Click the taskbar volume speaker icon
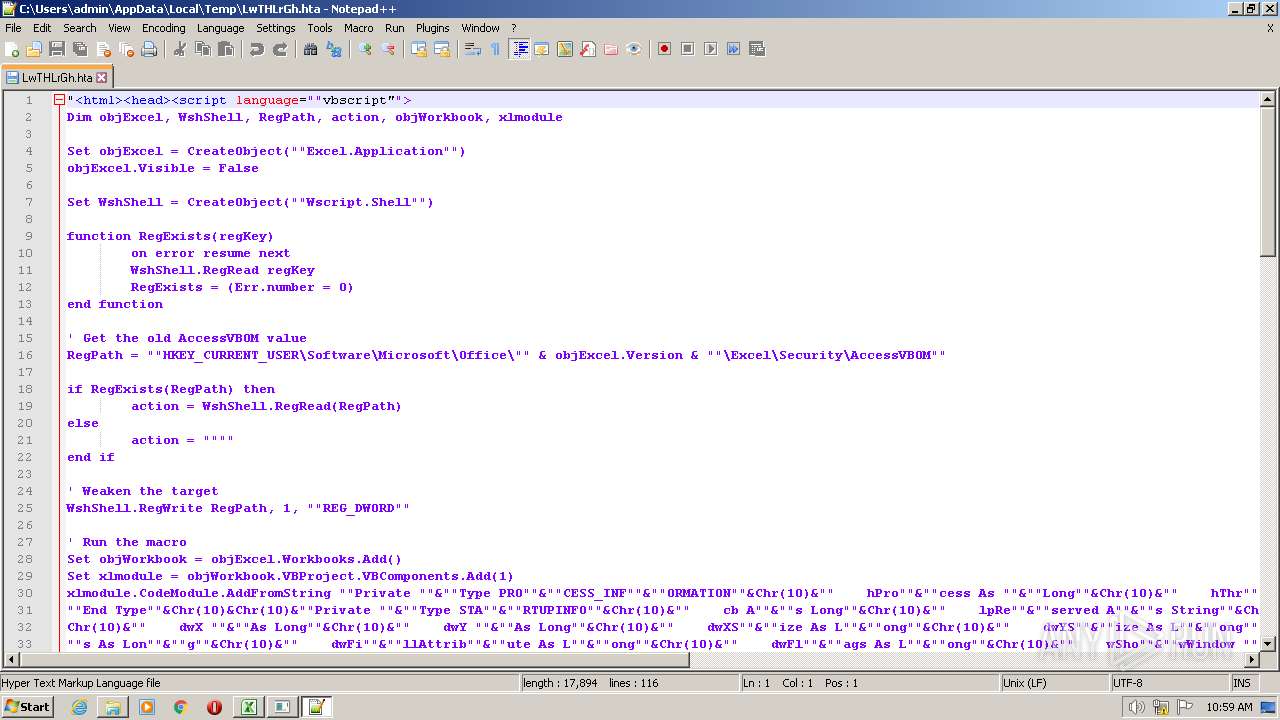The width and height of the screenshot is (1280, 720). (x=1136, y=707)
